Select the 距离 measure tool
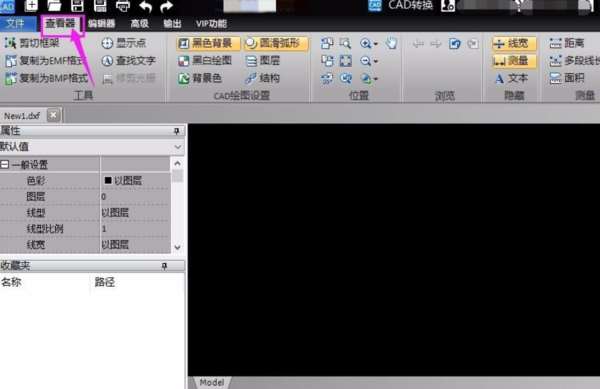Image resolution: width=600 pixels, height=389 pixels. coord(567,43)
